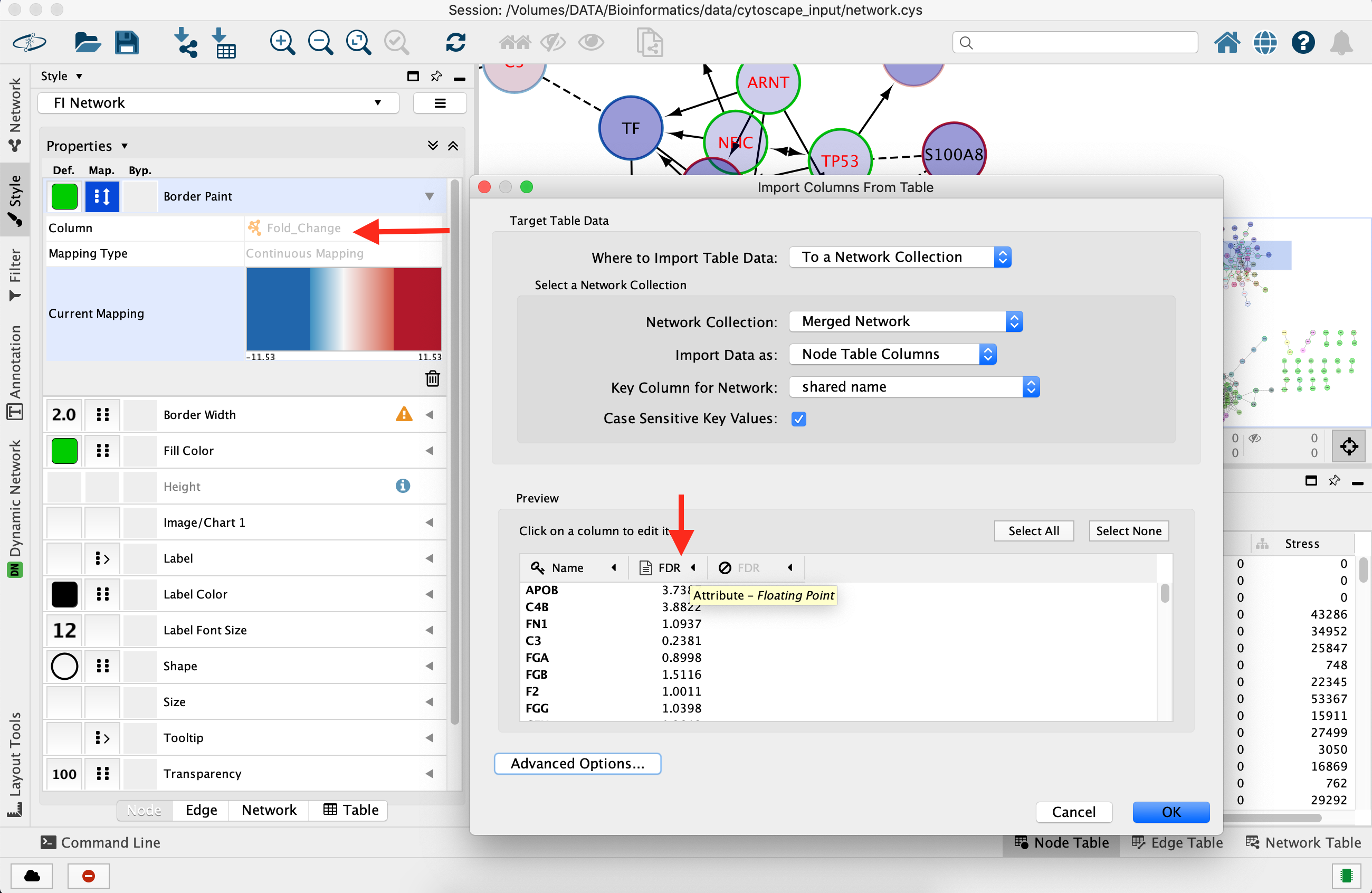Image resolution: width=1372 pixels, height=893 pixels.
Task: Switch to Edge style tab
Action: 201,810
